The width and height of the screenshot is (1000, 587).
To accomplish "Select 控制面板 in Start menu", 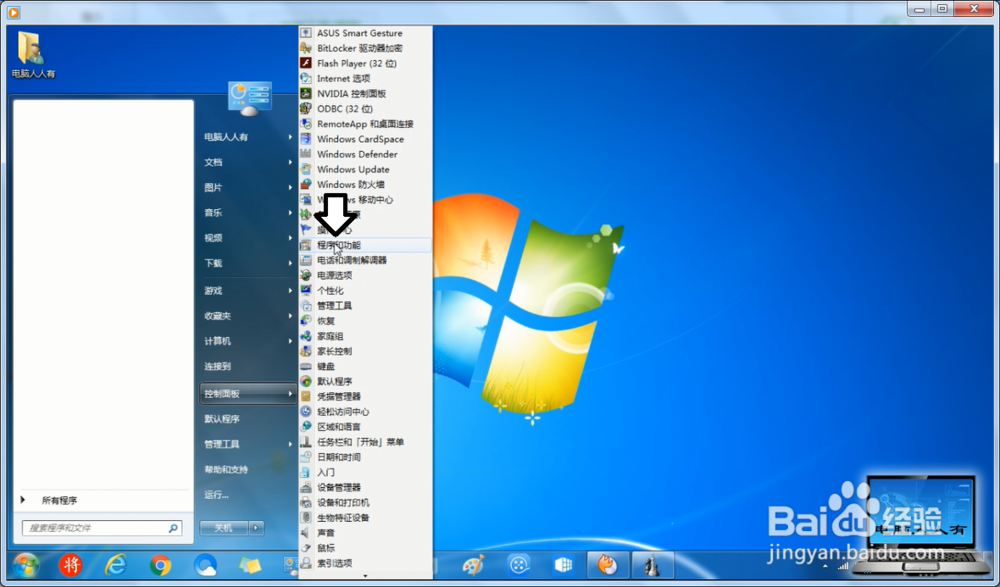I will point(247,394).
